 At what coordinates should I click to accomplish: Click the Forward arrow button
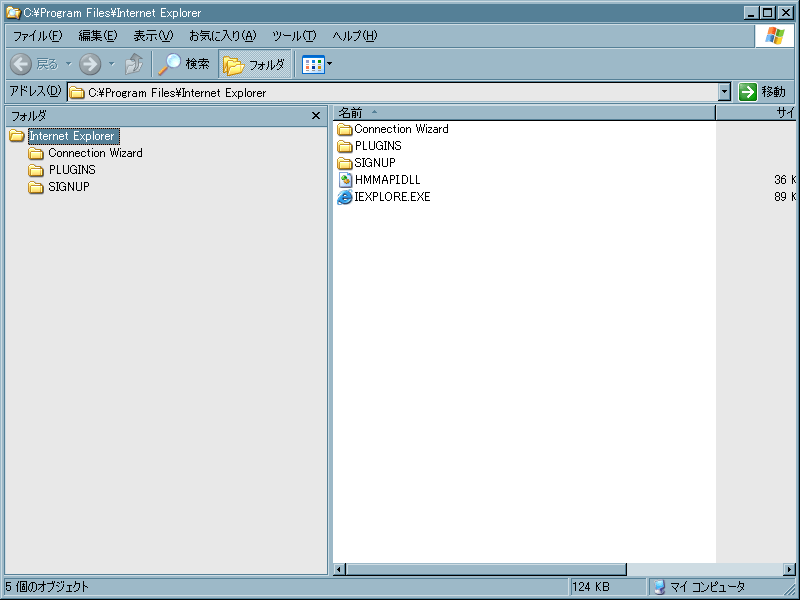point(90,64)
